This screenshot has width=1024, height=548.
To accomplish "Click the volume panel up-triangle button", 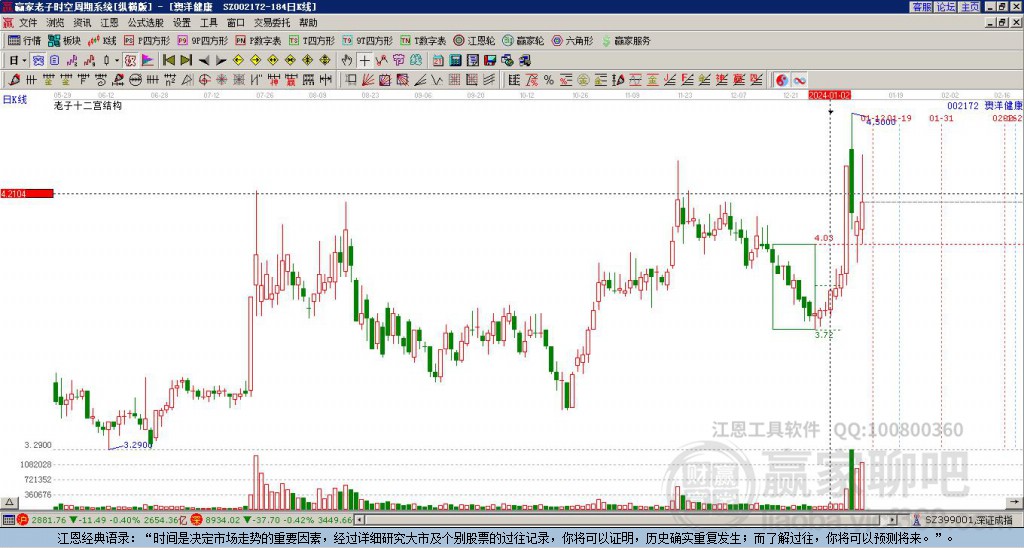I will (x=9, y=502).
